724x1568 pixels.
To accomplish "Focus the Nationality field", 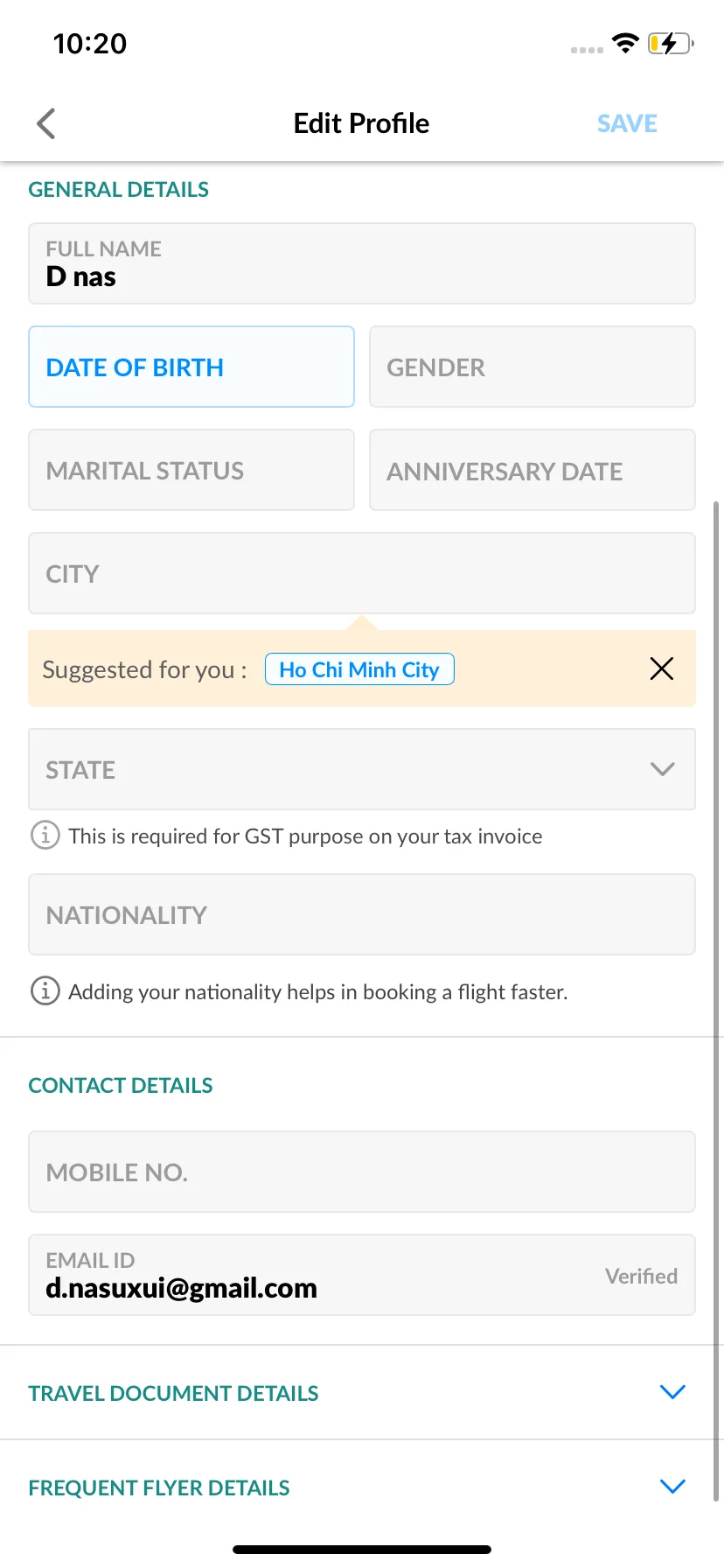I will point(362,914).
